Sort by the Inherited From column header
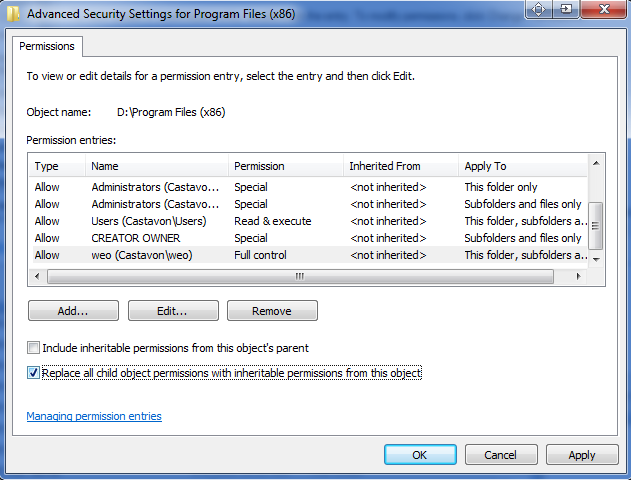 coord(401,166)
